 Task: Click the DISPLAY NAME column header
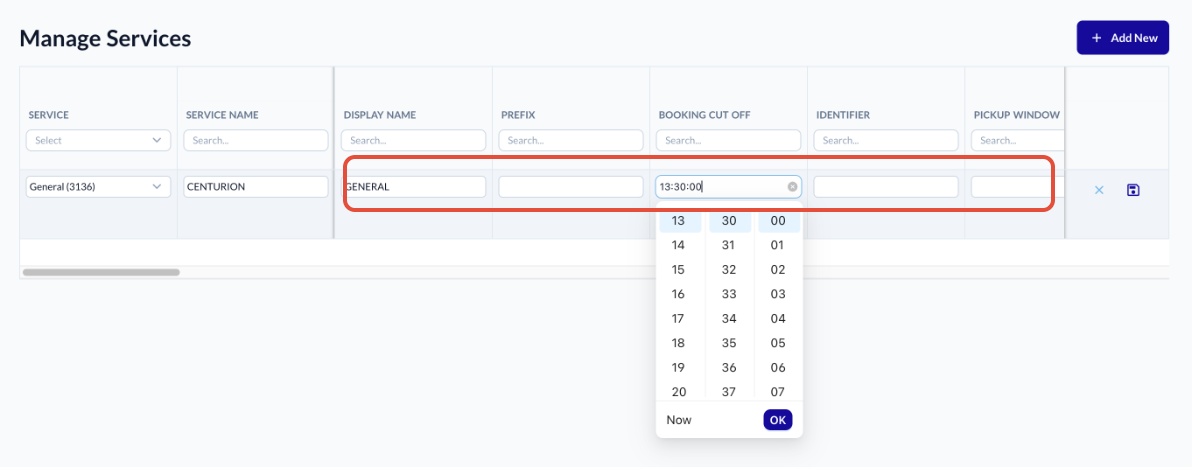pos(379,116)
